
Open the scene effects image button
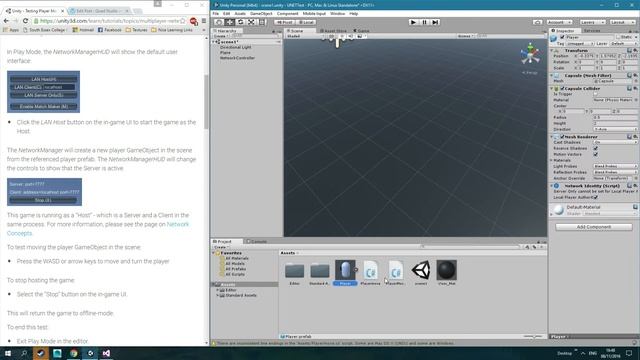pos(360,36)
